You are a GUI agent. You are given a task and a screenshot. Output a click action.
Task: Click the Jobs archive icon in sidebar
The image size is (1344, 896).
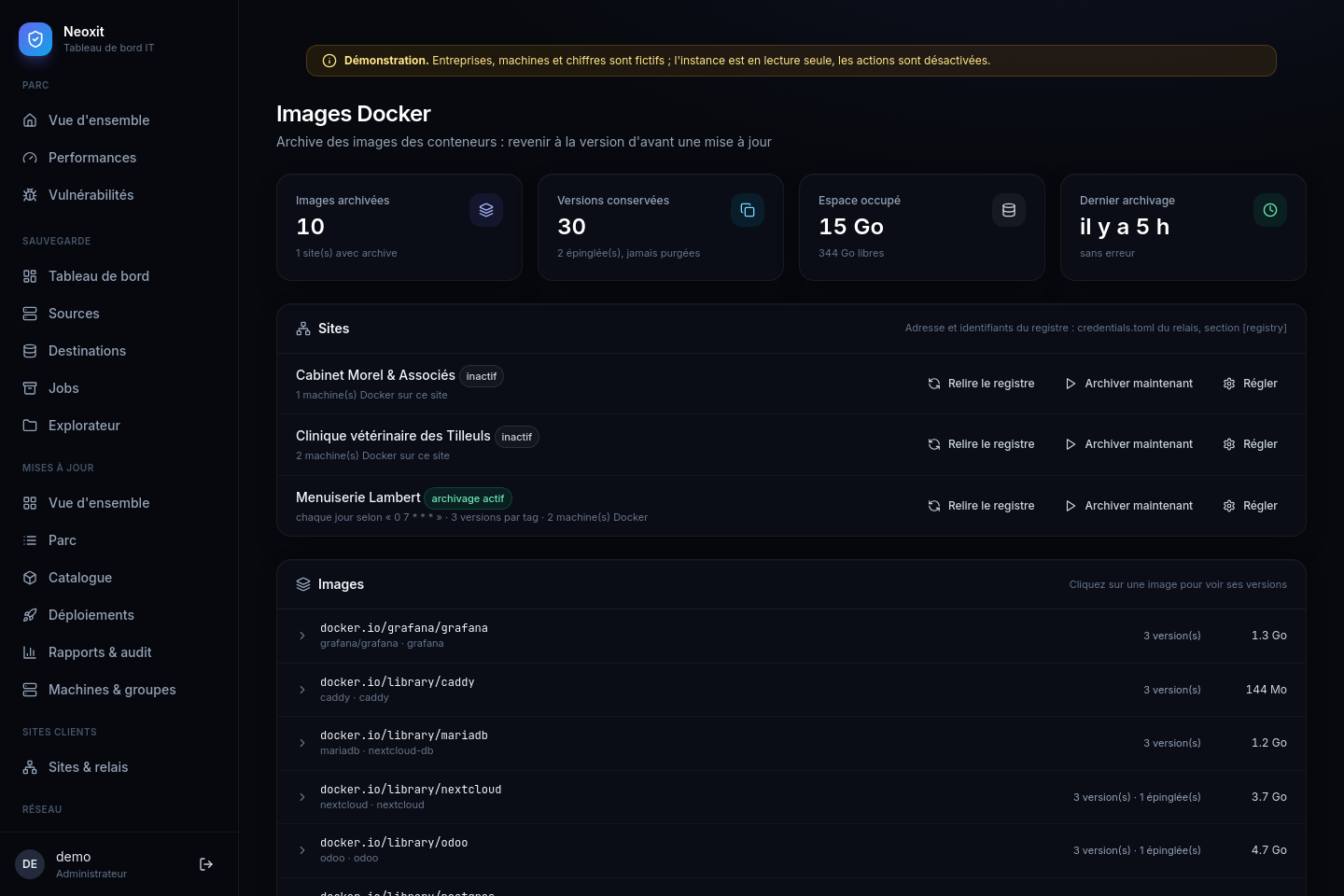pos(30,388)
